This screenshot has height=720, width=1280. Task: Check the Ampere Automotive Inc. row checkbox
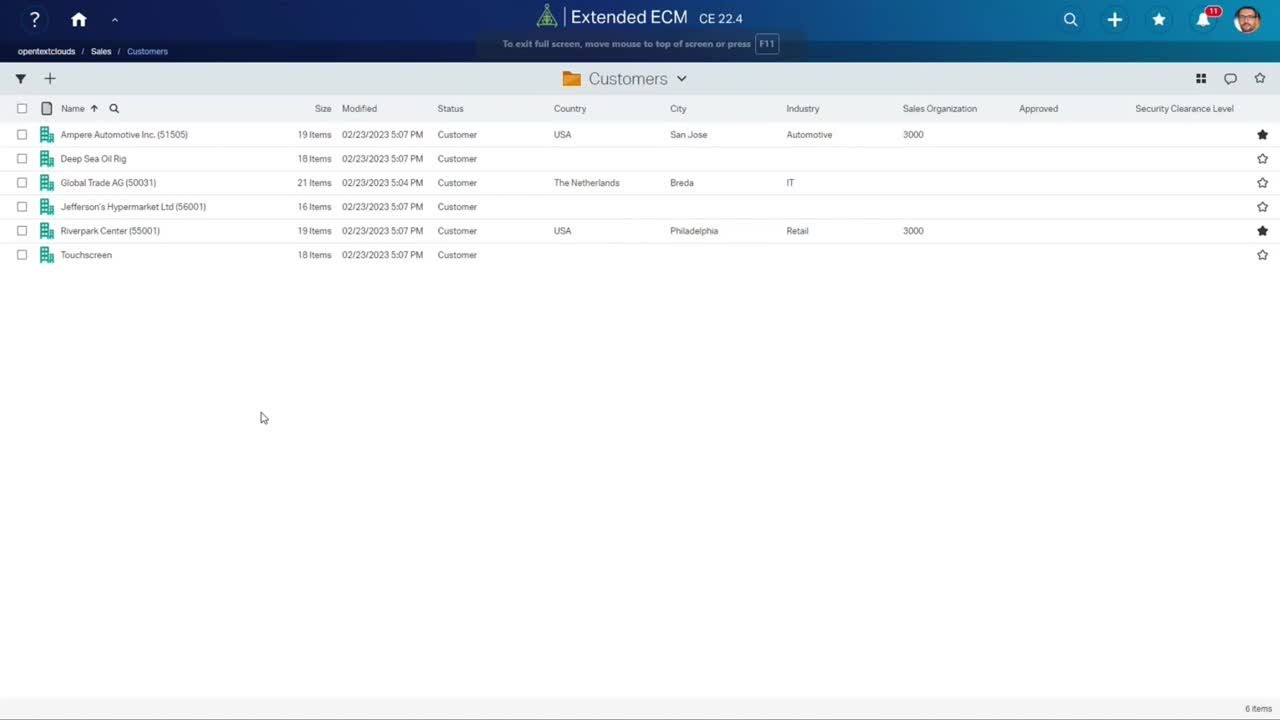click(x=22, y=135)
